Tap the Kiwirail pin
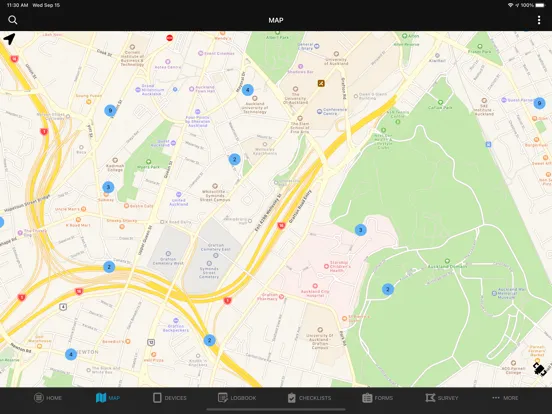The height and width of the screenshot is (414, 552). tap(437, 55)
